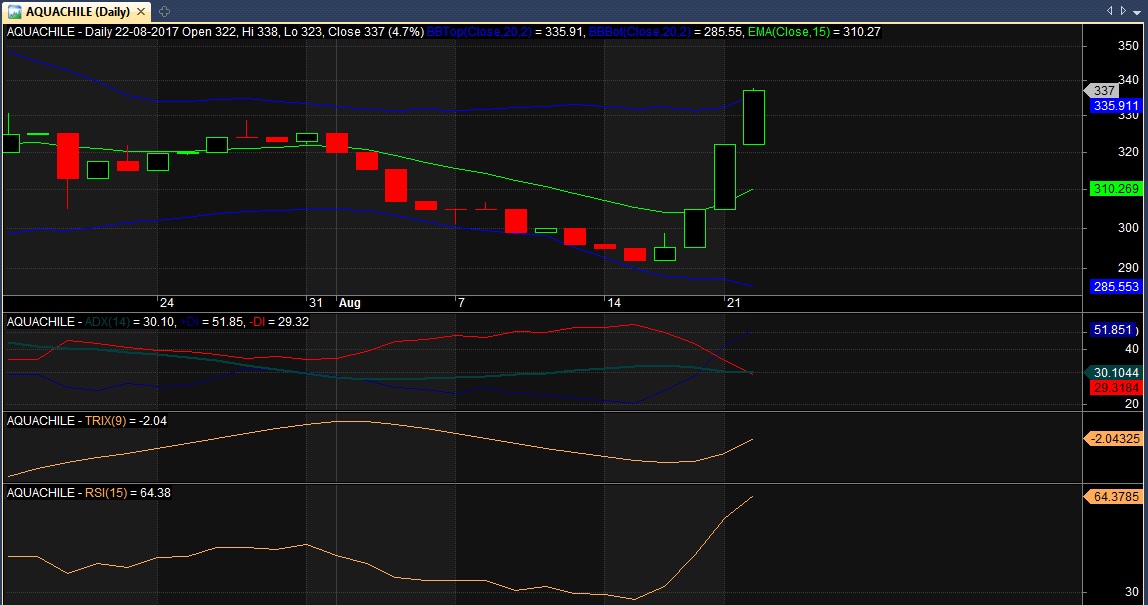This screenshot has height=605, width=1148.
Task: Add a new chart sheet tab
Action: (164, 12)
